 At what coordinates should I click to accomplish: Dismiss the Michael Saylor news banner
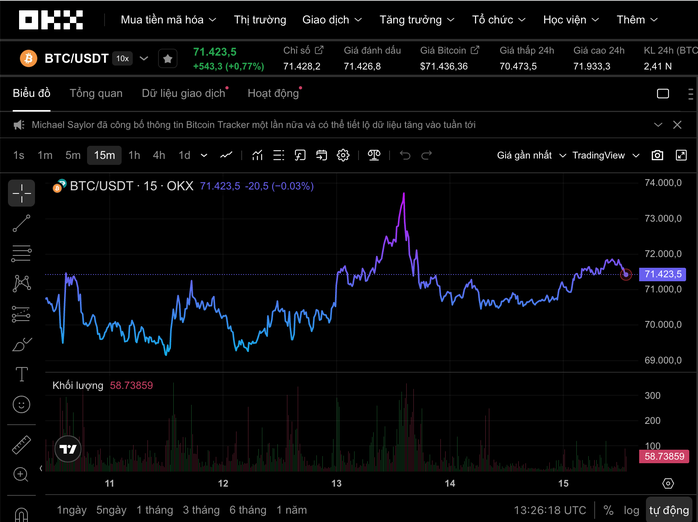(658, 125)
